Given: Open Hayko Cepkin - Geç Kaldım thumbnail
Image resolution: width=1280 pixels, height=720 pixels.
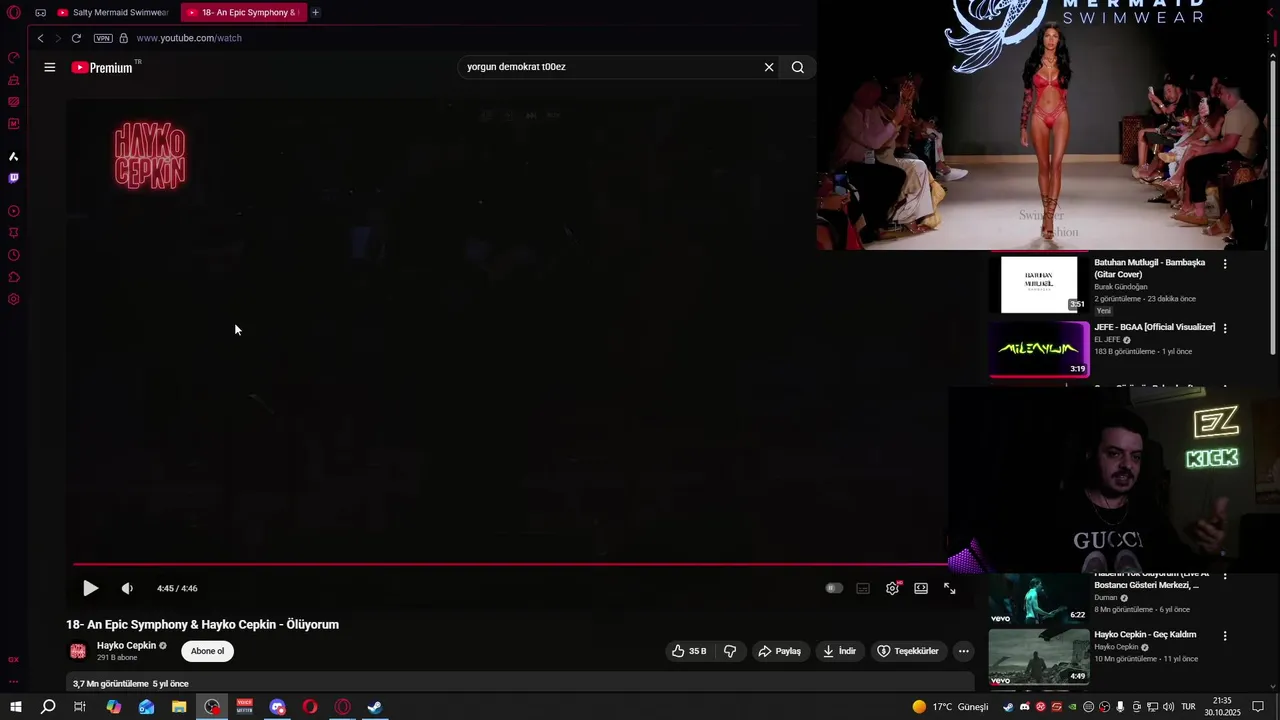Looking at the screenshot, I should 1039,656.
